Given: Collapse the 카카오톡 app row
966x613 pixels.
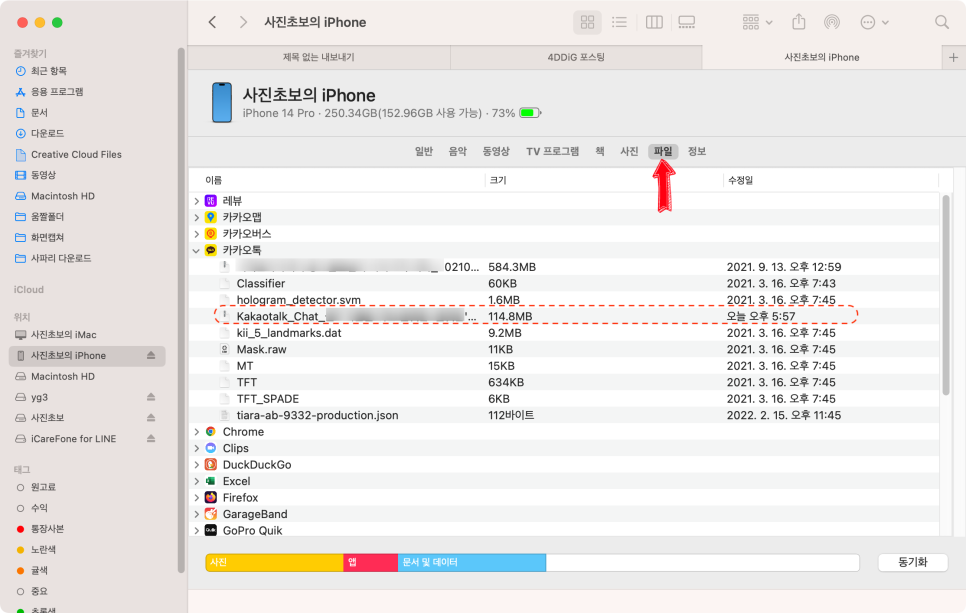Looking at the screenshot, I should (197, 250).
